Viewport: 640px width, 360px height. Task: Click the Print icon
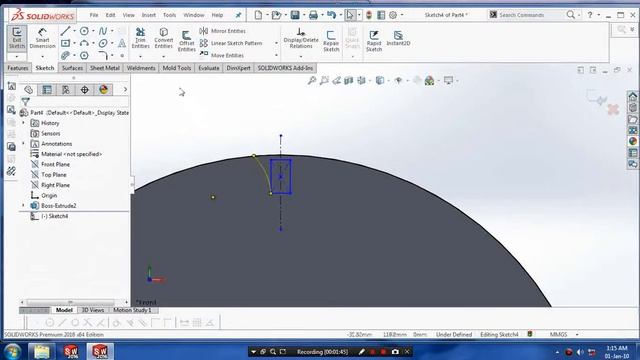click(x=313, y=15)
